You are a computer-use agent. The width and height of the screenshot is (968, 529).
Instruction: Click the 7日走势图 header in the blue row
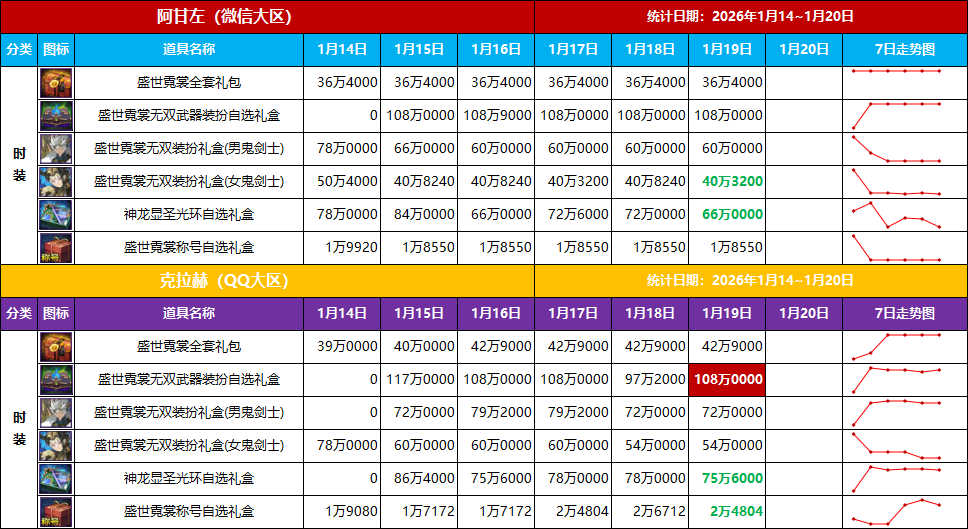click(x=905, y=49)
